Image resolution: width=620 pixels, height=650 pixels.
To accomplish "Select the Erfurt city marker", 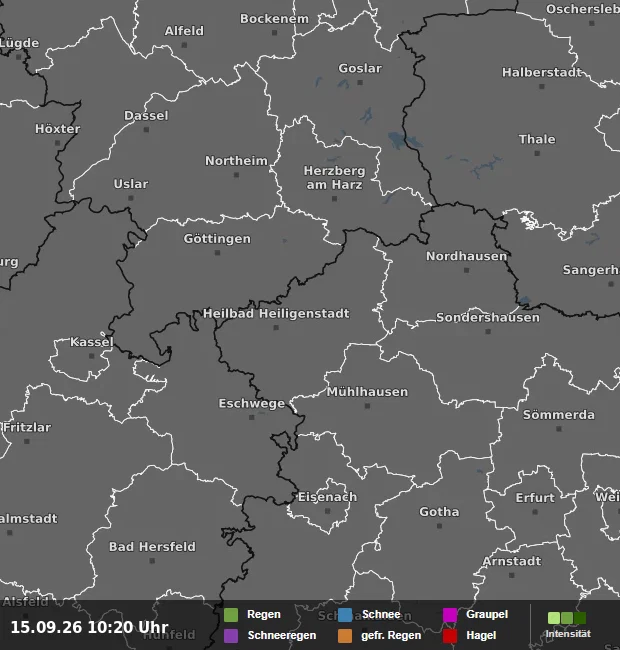I will point(535,512).
